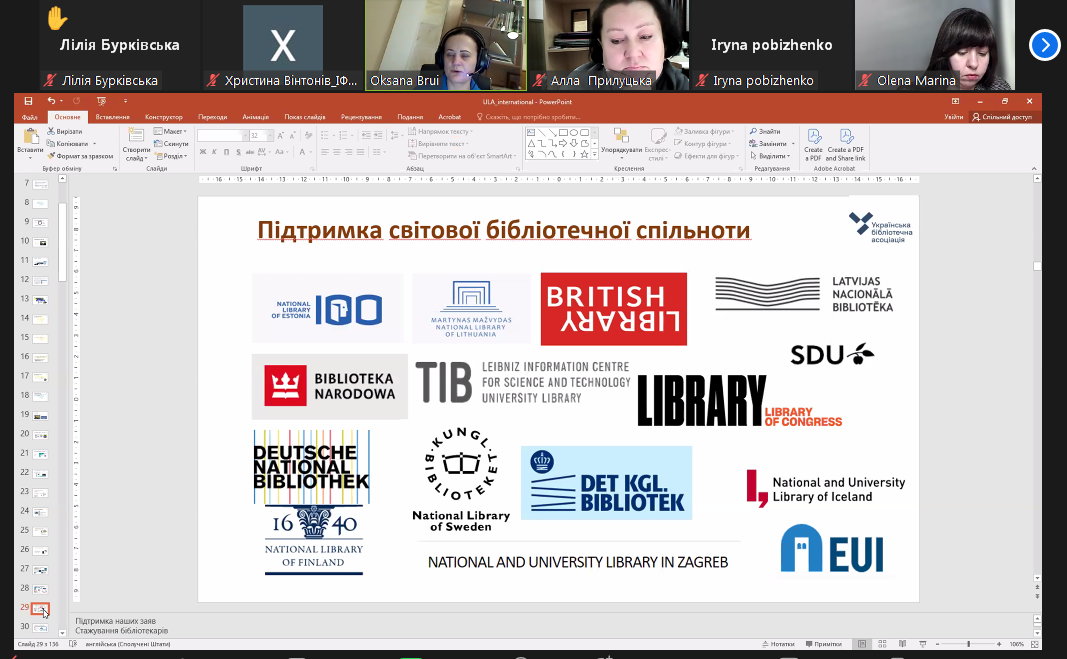Toggle text shadow (S)
This screenshot has width=1067, height=659.
pos(238,152)
